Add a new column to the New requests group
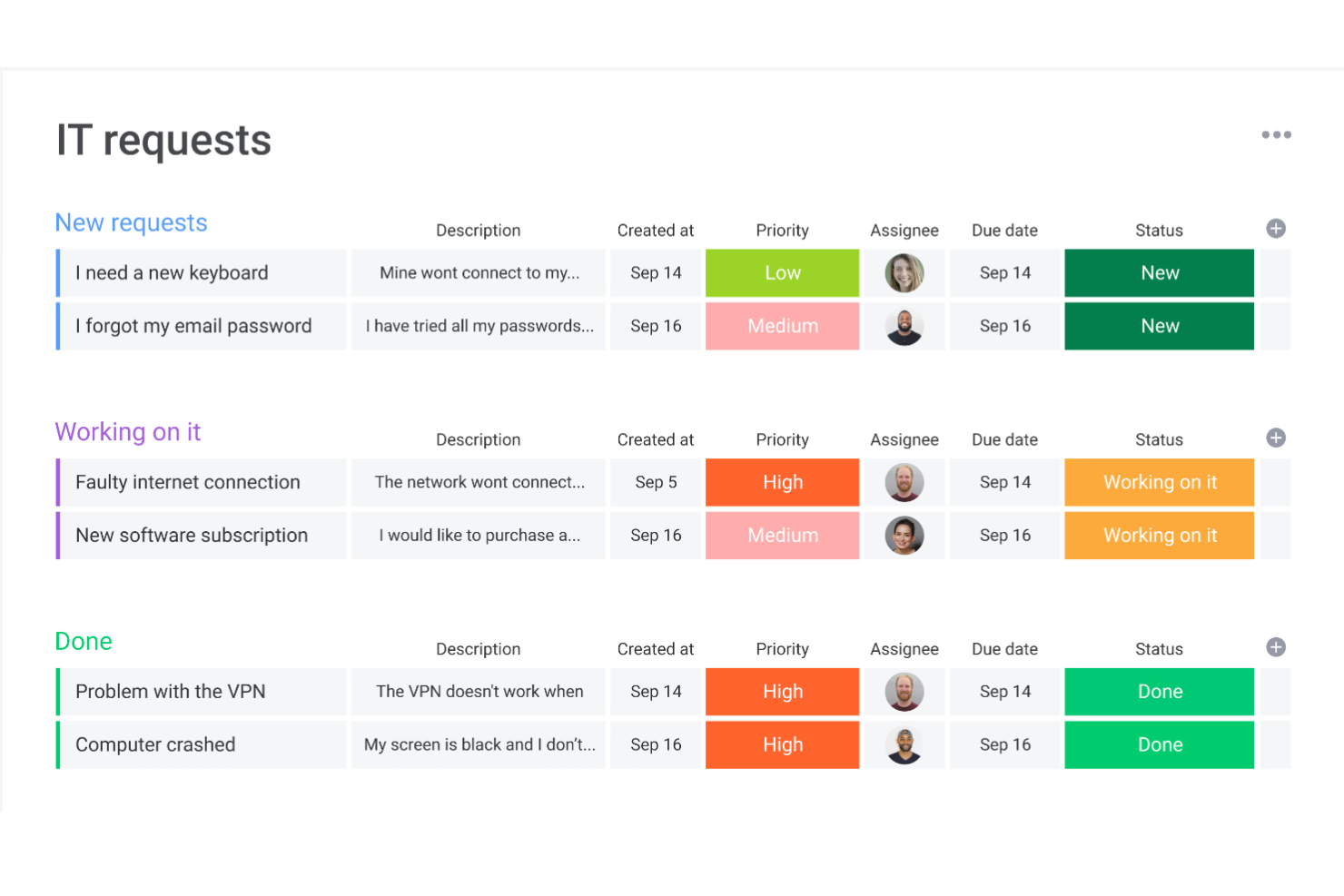The height and width of the screenshot is (896, 1344). pos(1276,230)
